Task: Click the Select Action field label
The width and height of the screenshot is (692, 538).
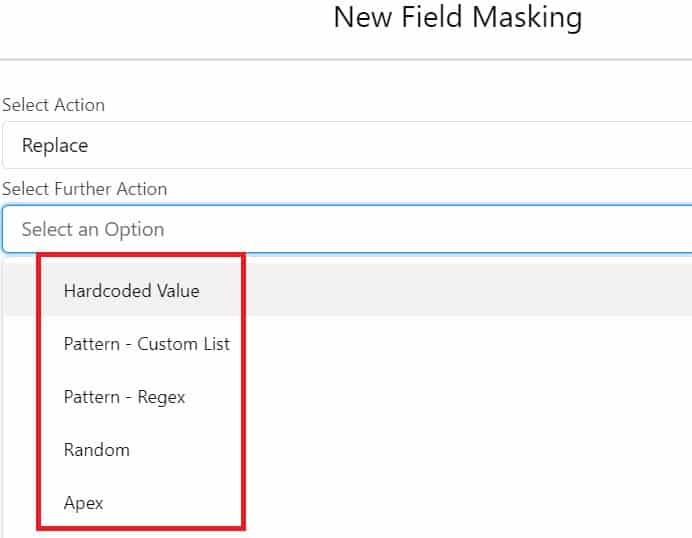Action: [x=53, y=105]
